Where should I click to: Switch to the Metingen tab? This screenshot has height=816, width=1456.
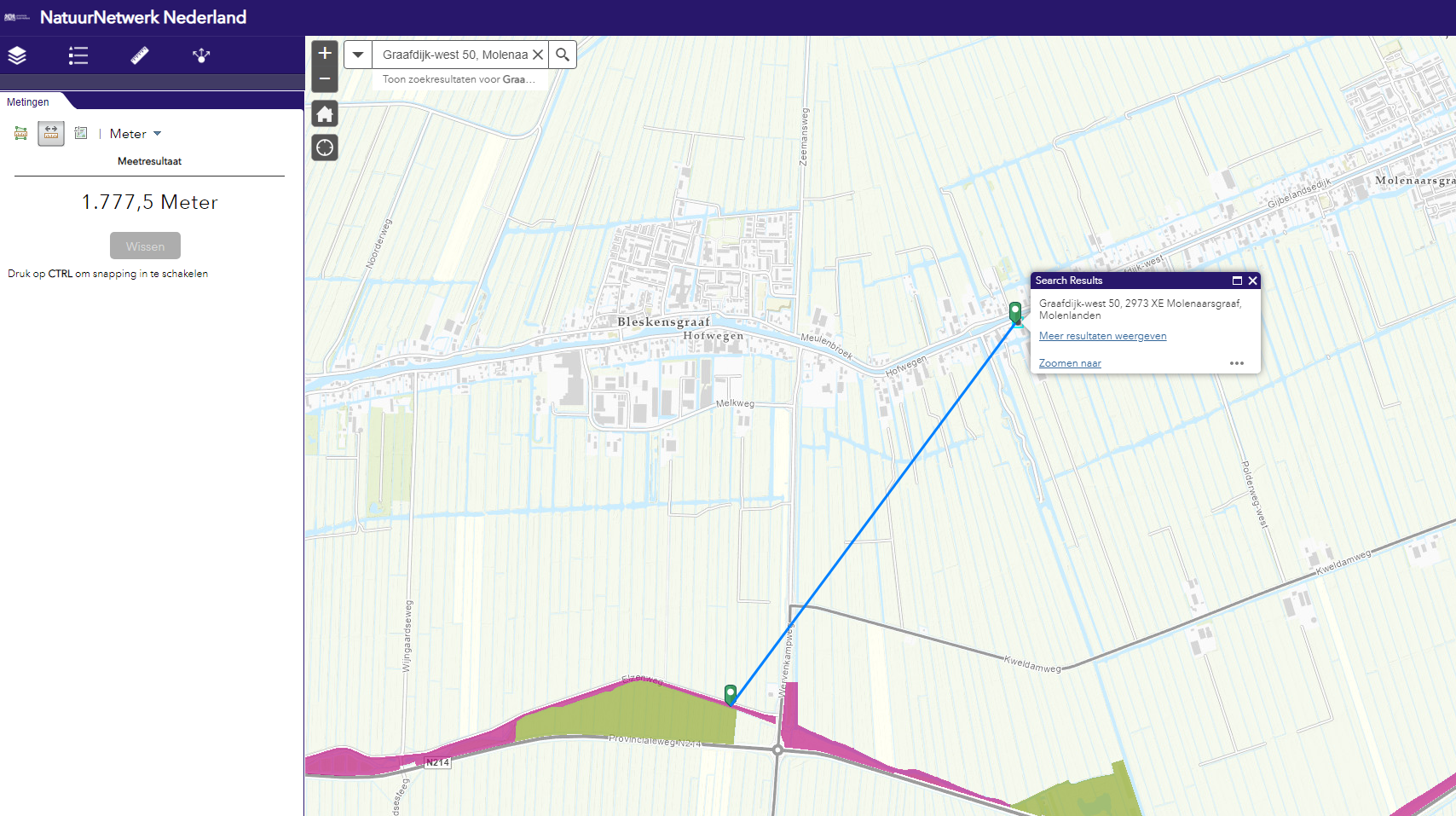pyautogui.click(x=28, y=101)
